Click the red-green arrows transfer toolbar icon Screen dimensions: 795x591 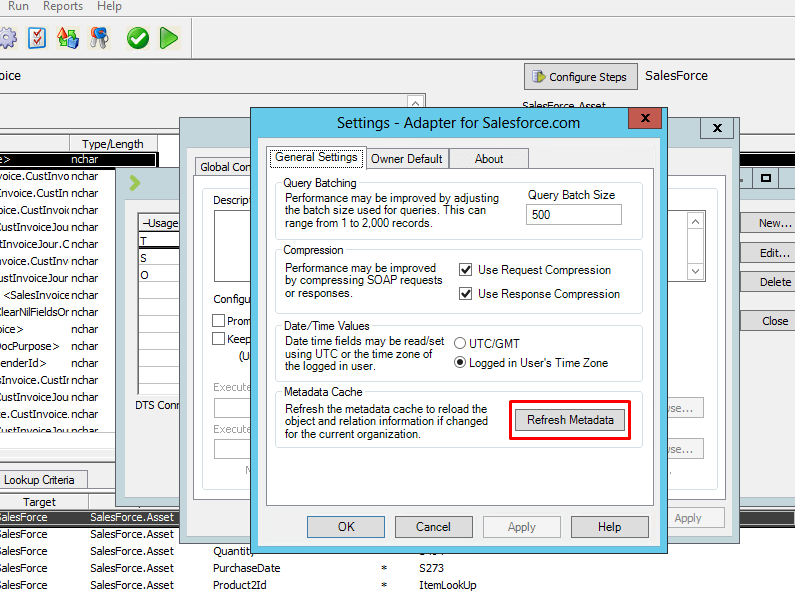(68, 38)
